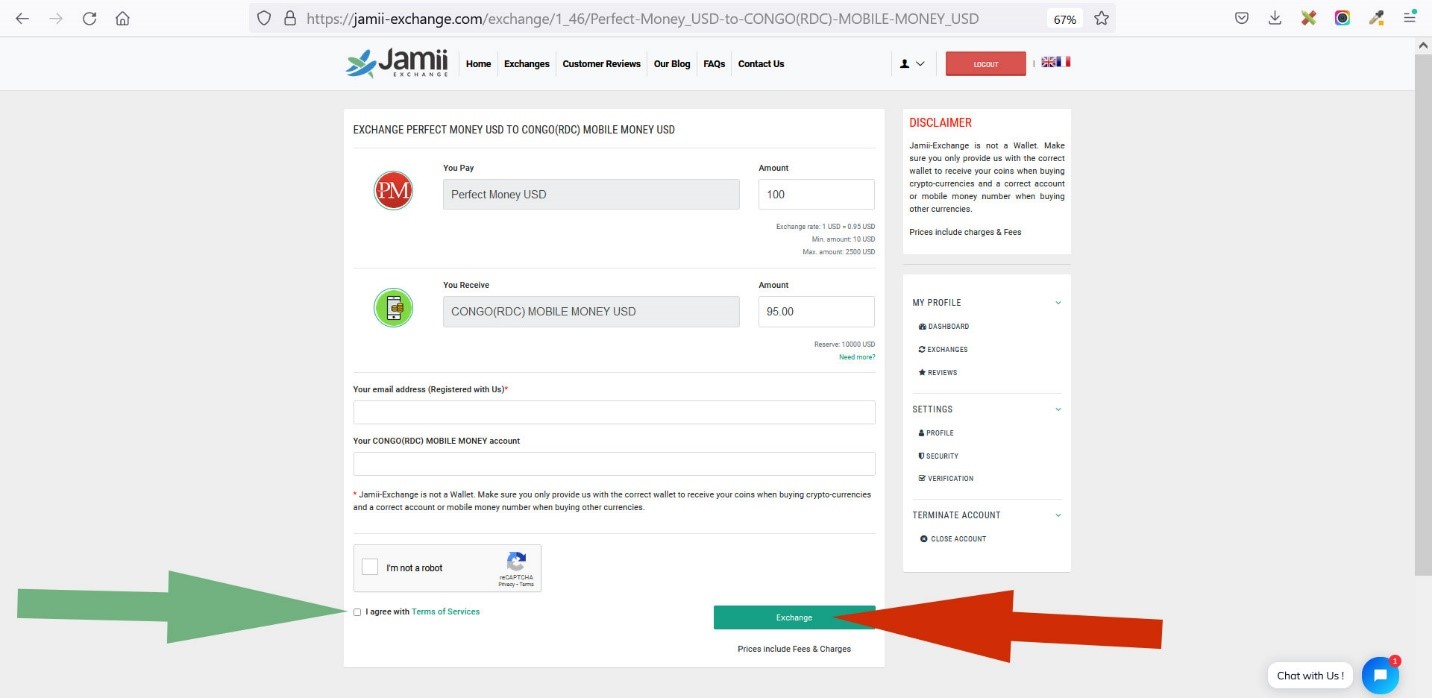The image size is (1432, 698).
Task: Click the browser forward arrow
Action: click(56, 18)
